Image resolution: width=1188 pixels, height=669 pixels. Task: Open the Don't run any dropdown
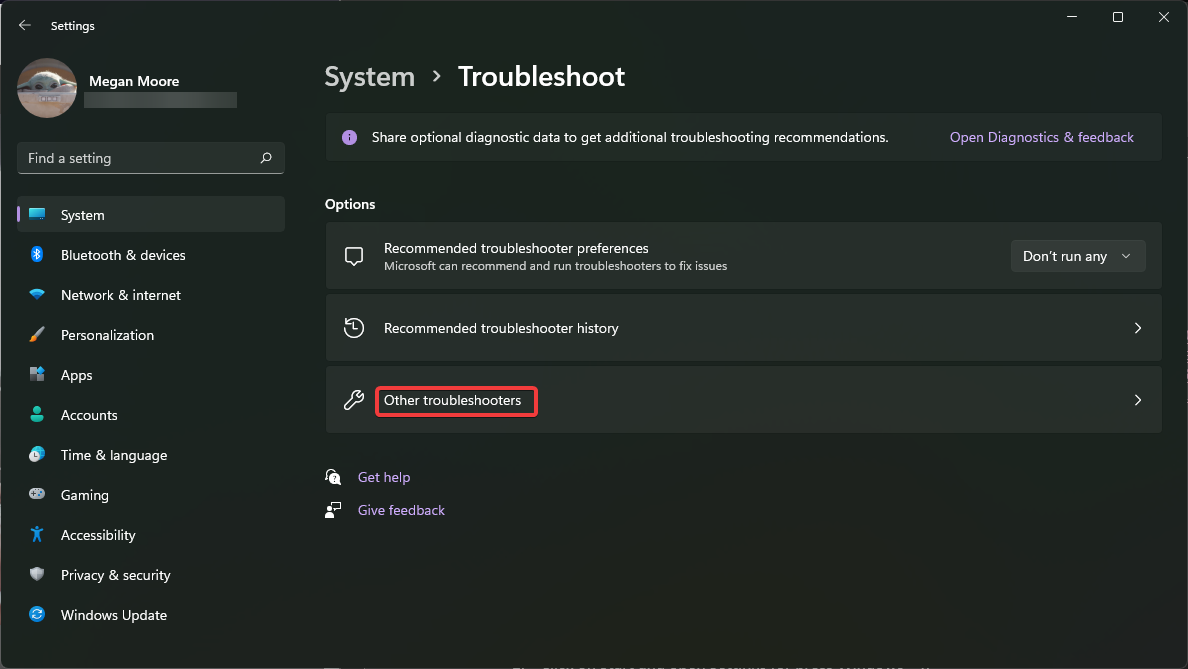coord(1078,256)
